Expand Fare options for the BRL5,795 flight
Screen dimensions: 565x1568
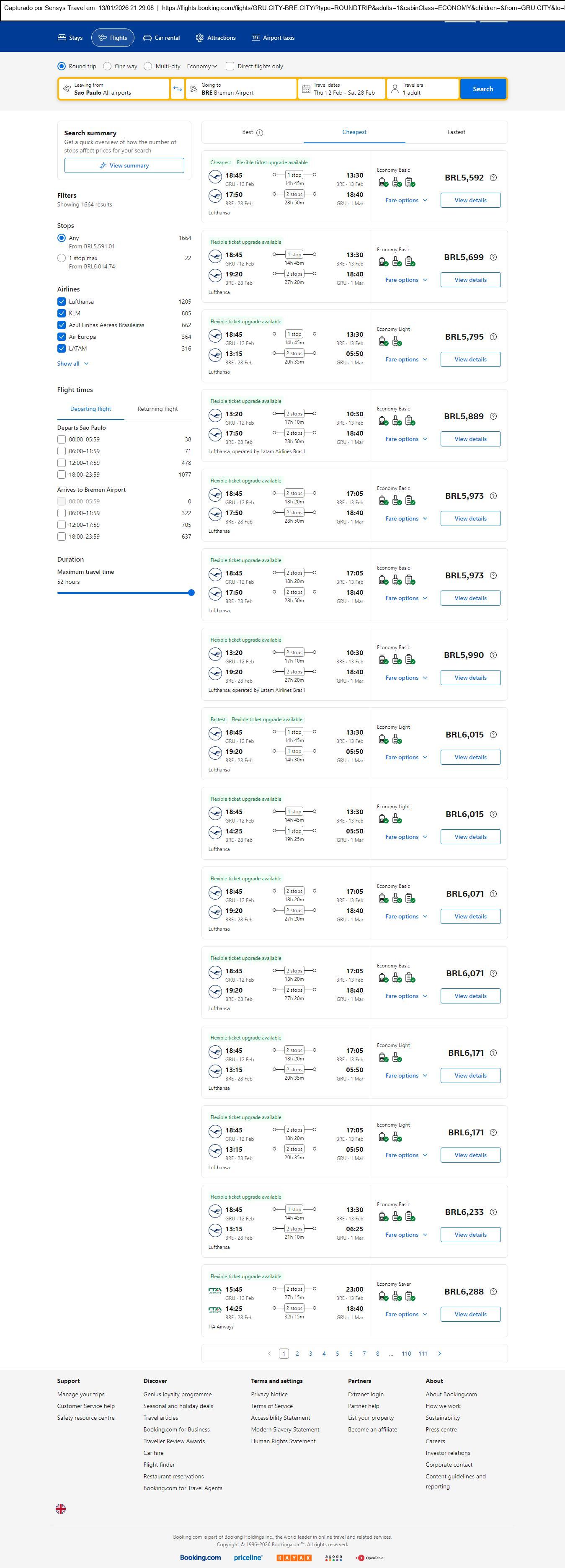pyautogui.click(x=406, y=360)
